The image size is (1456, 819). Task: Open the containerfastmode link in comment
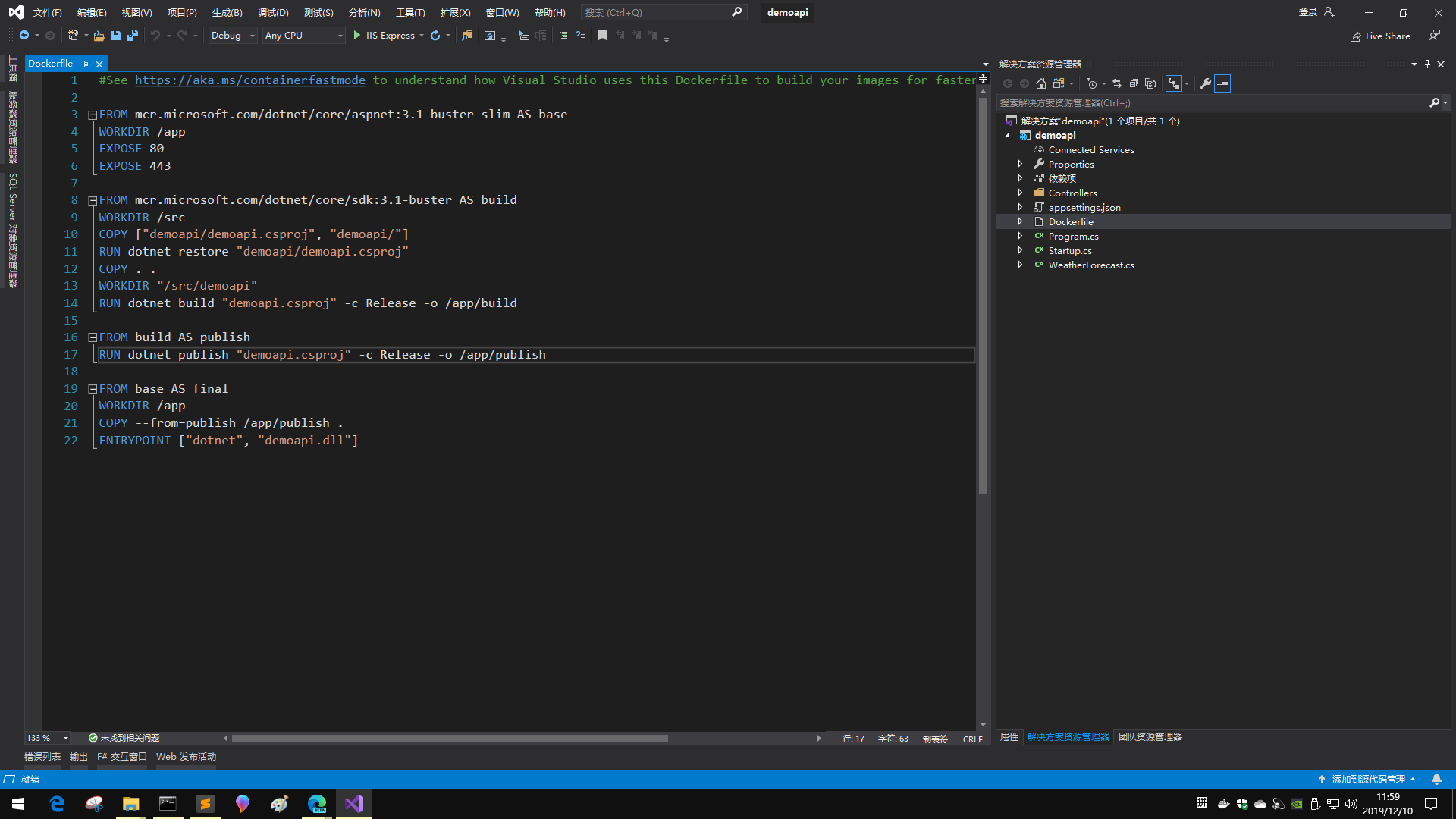click(250, 80)
